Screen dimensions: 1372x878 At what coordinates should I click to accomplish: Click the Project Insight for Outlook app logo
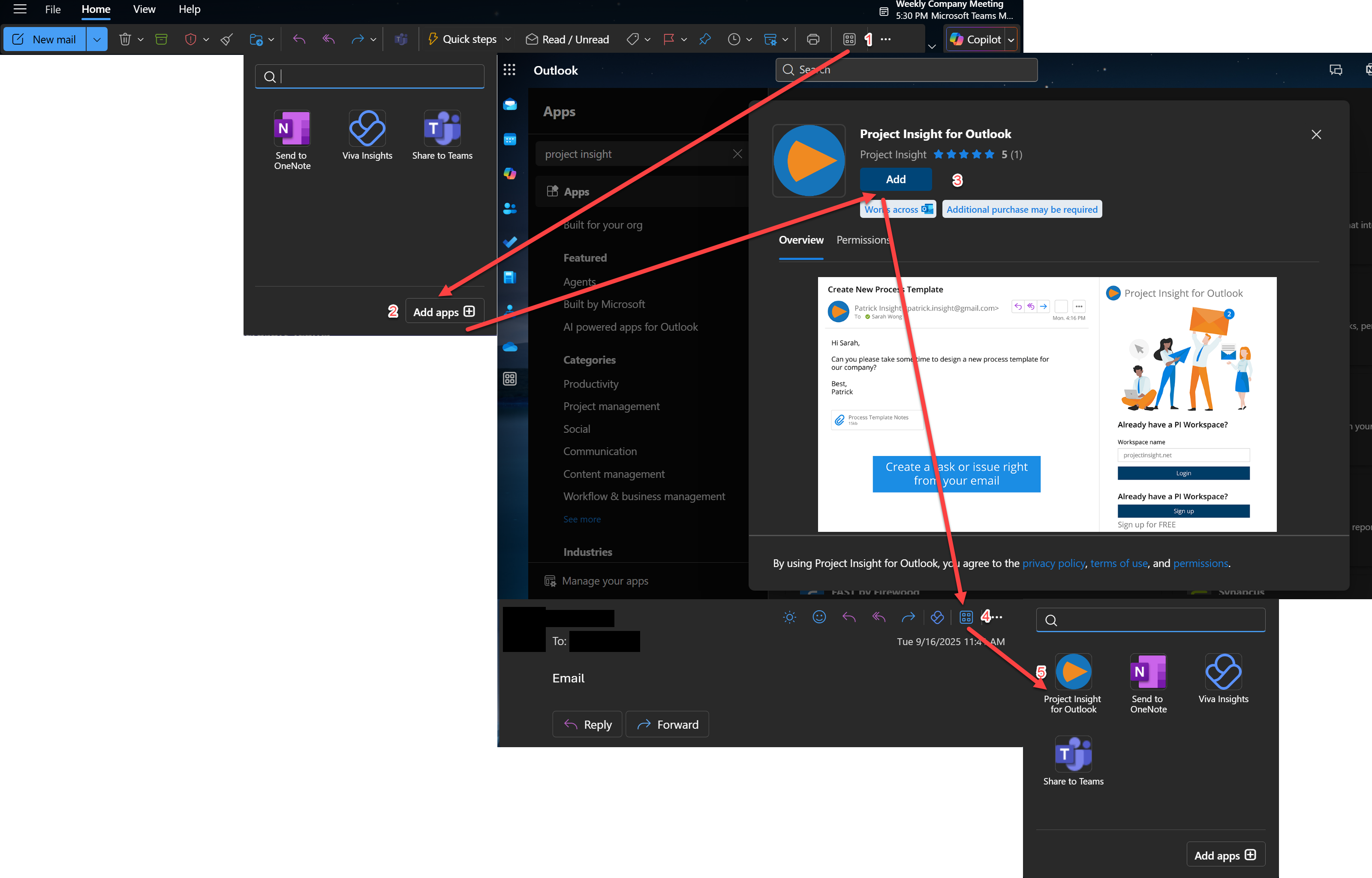tap(809, 161)
